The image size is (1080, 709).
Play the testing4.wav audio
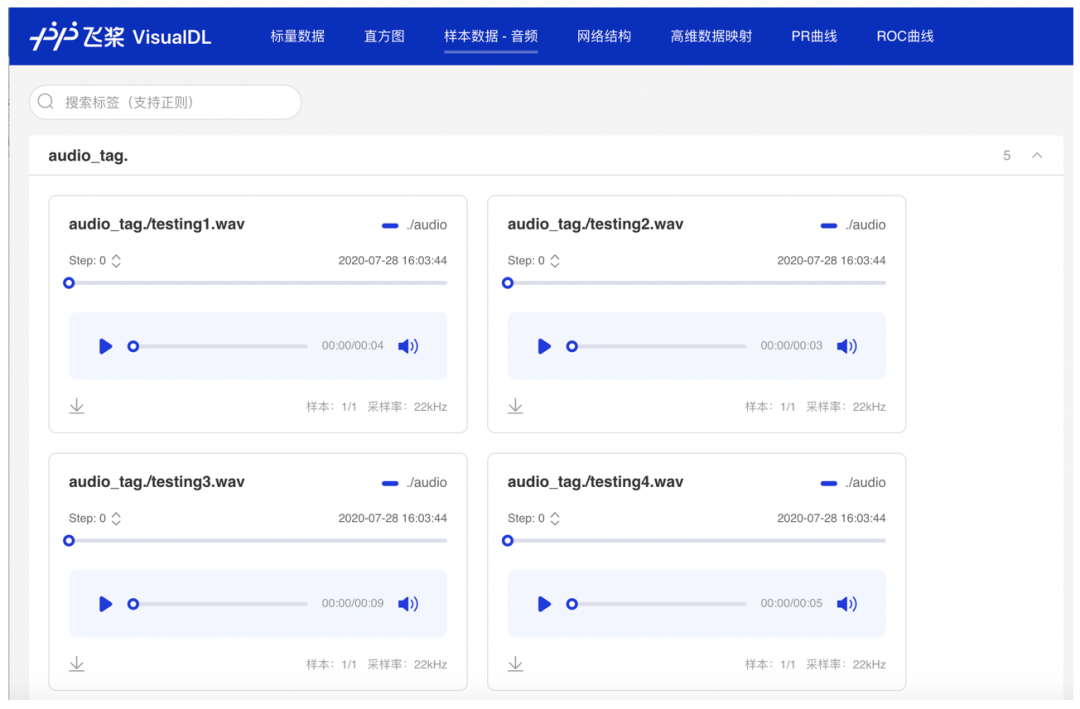tap(544, 604)
